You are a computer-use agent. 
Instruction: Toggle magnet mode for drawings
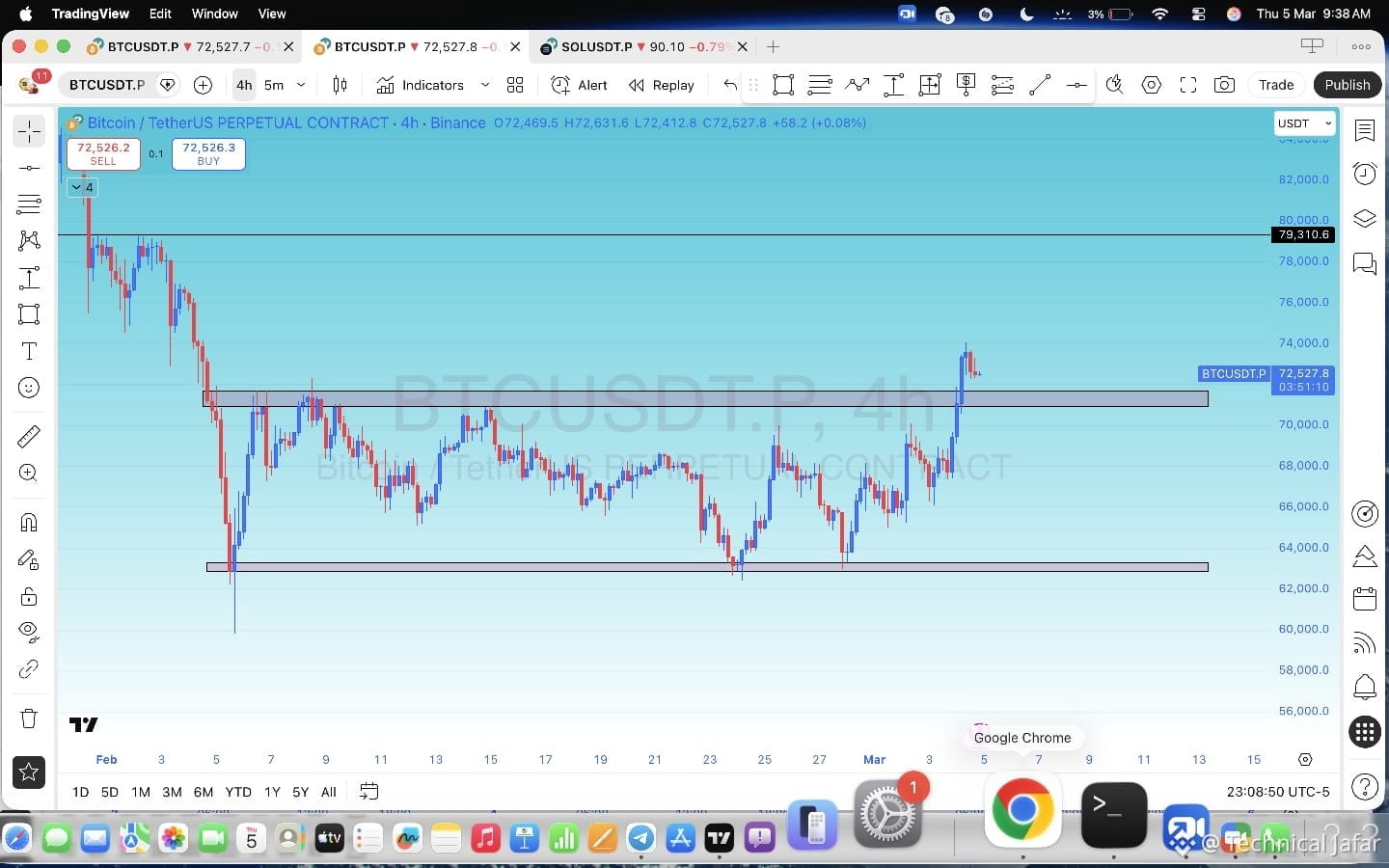tap(29, 523)
